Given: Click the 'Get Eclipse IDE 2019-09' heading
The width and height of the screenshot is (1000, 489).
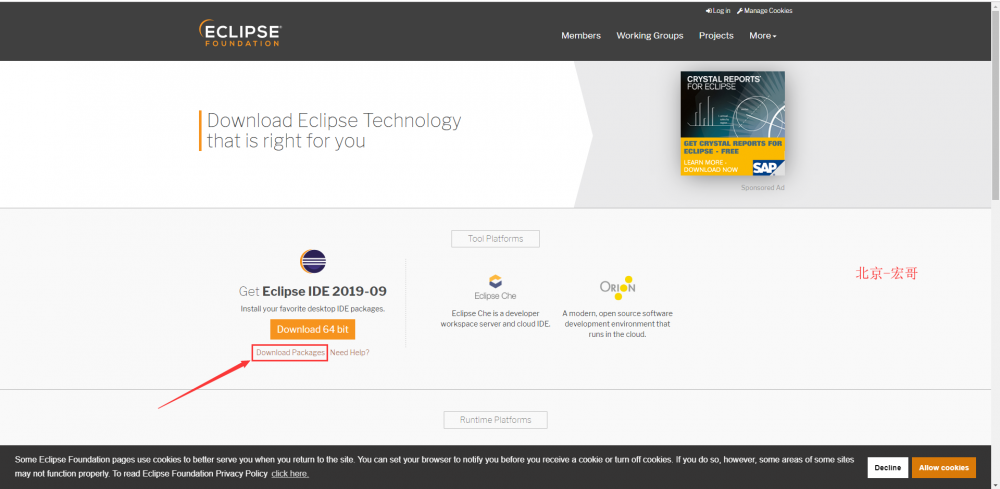Looking at the screenshot, I should pyautogui.click(x=312, y=291).
